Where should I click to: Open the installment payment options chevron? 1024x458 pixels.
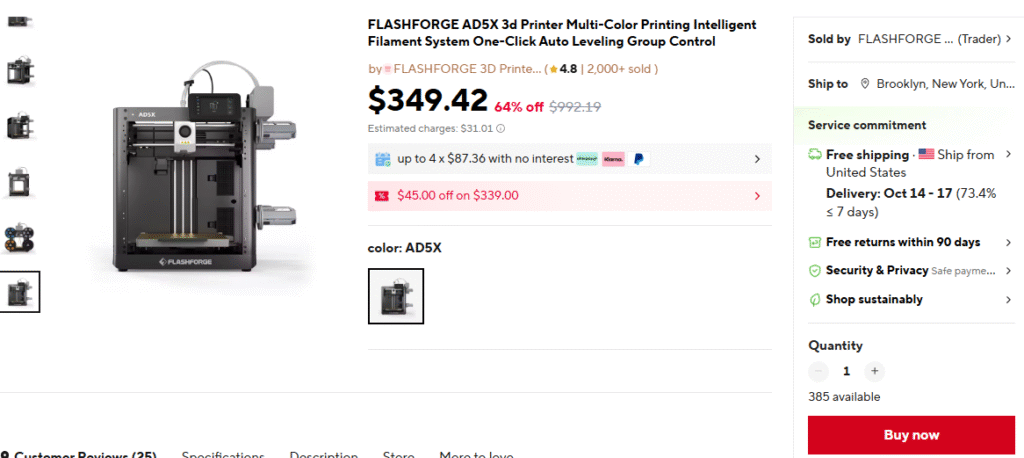tap(757, 159)
